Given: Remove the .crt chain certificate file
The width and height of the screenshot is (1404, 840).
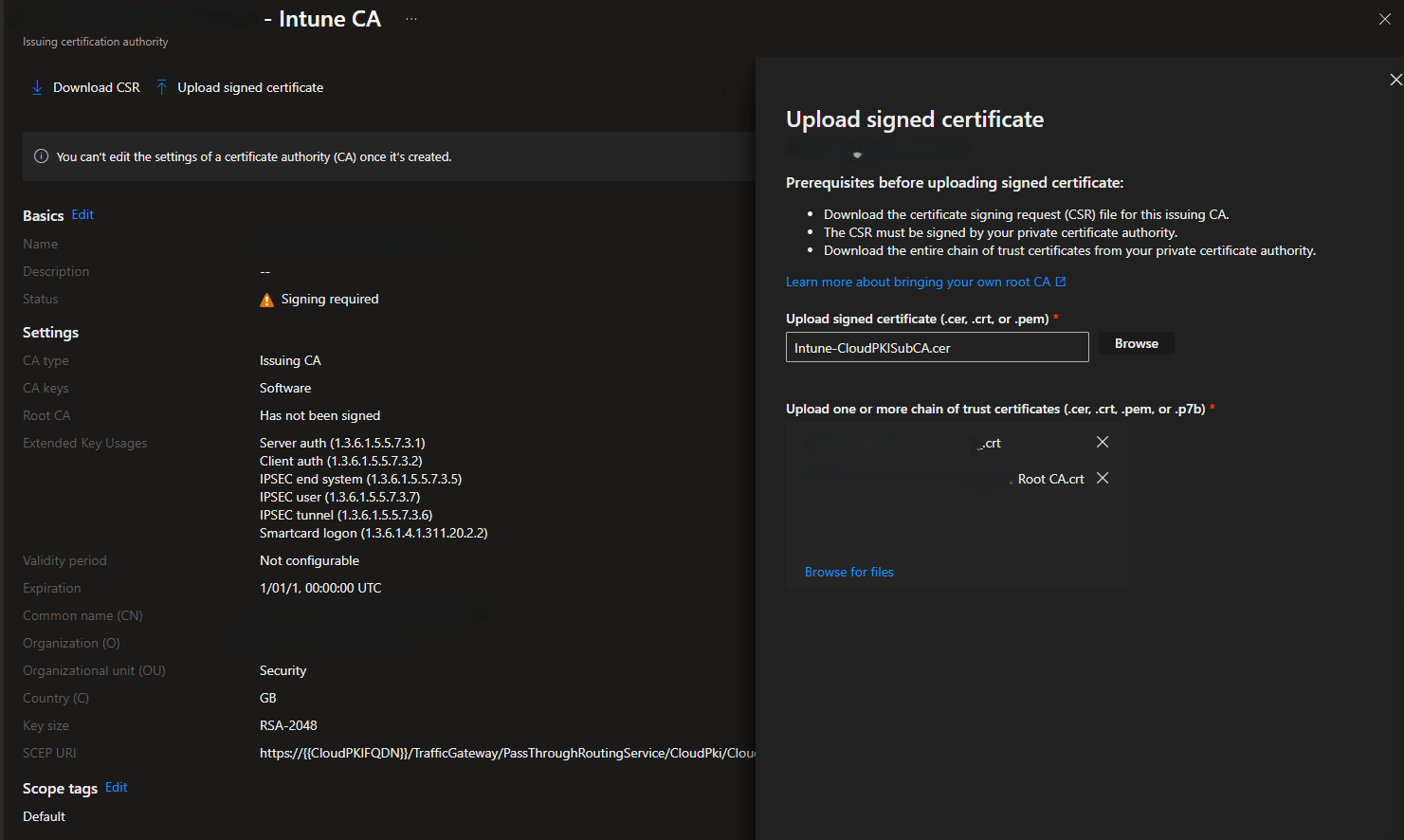Looking at the screenshot, I should tap(1103, 442).
